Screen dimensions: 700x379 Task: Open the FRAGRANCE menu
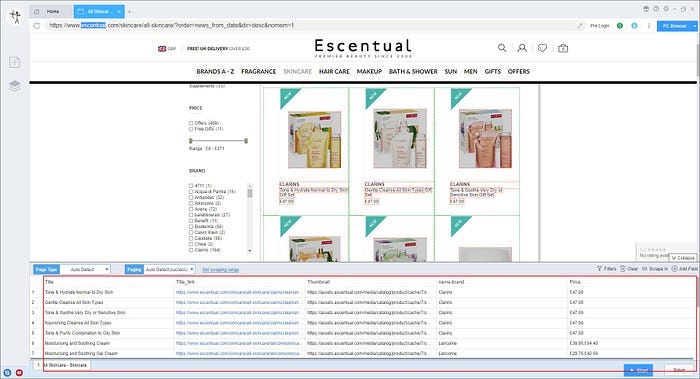258,71
